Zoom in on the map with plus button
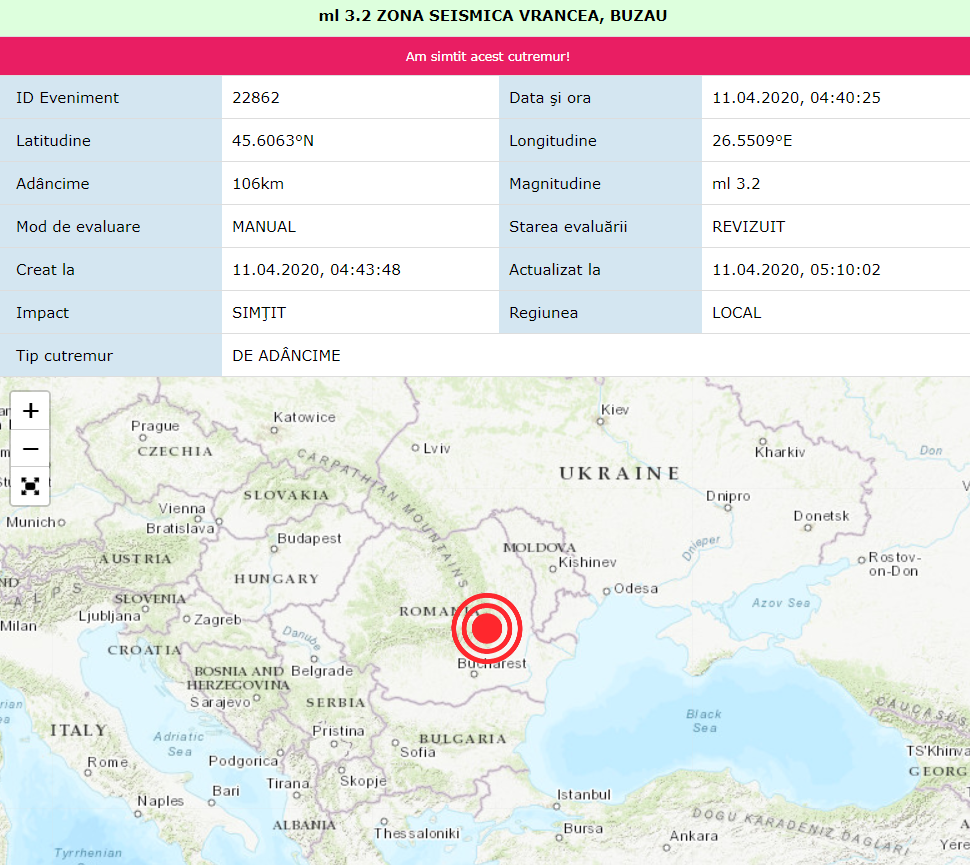The height and width of the screenshot is (865, 970). 31,411
